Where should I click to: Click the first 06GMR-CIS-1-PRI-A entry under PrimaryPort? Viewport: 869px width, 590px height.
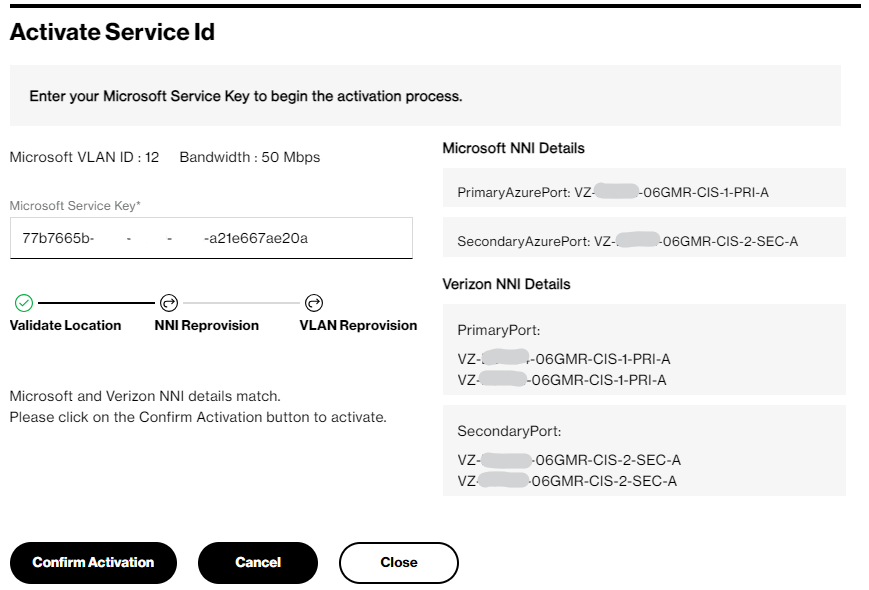pos(564,359)
